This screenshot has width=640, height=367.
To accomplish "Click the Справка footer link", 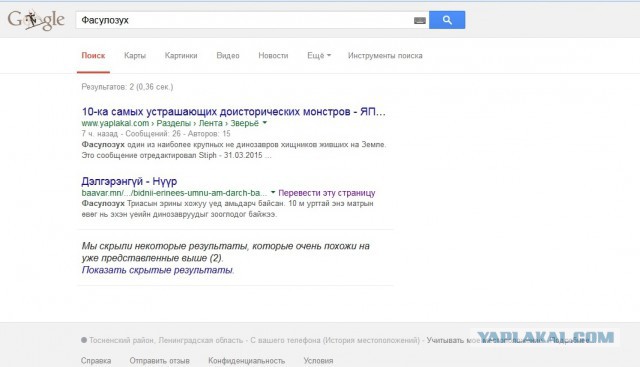I will tap(96, 361).
